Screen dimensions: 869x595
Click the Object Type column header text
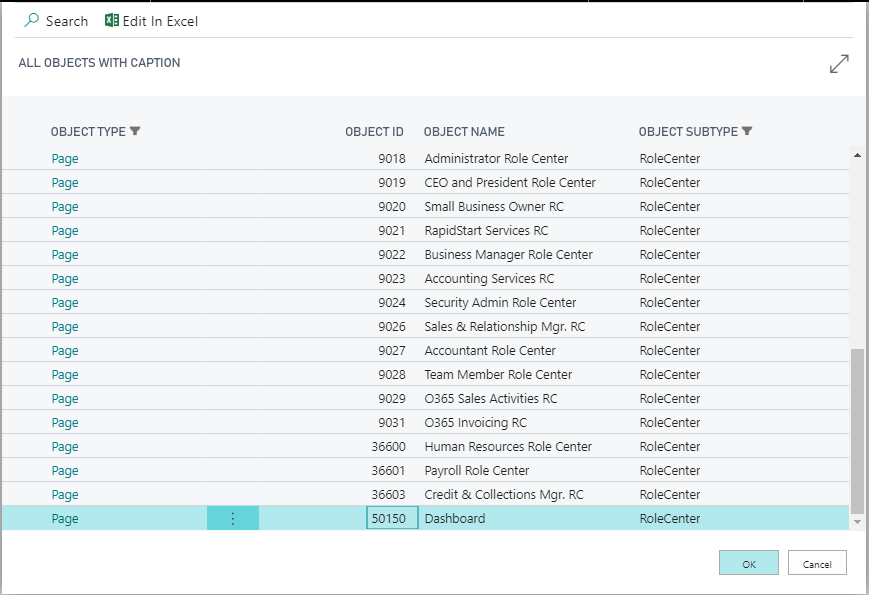88,132
